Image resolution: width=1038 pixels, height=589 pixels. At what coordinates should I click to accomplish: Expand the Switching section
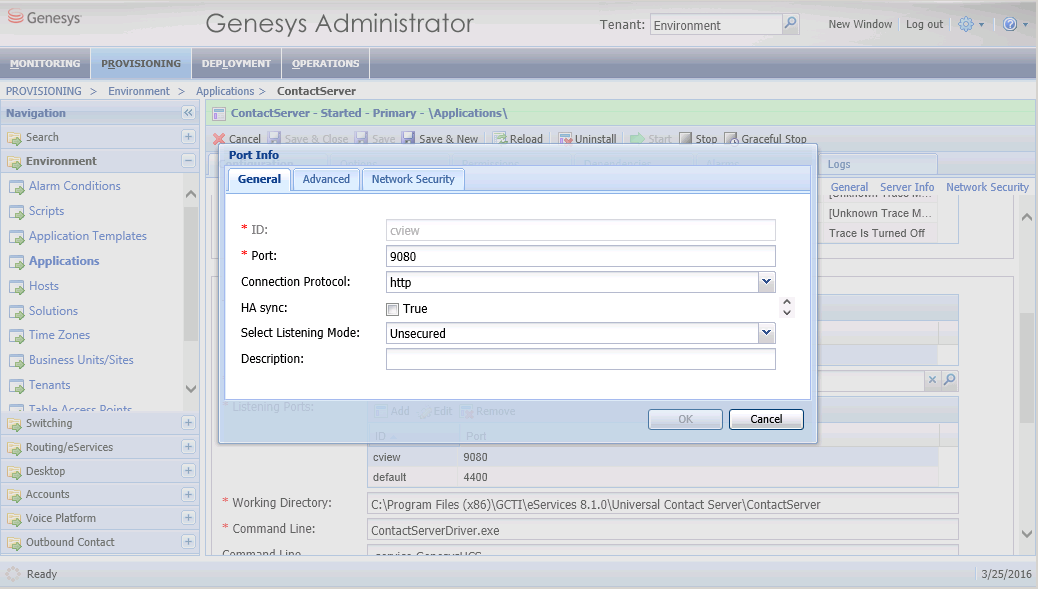coord(188,423)
